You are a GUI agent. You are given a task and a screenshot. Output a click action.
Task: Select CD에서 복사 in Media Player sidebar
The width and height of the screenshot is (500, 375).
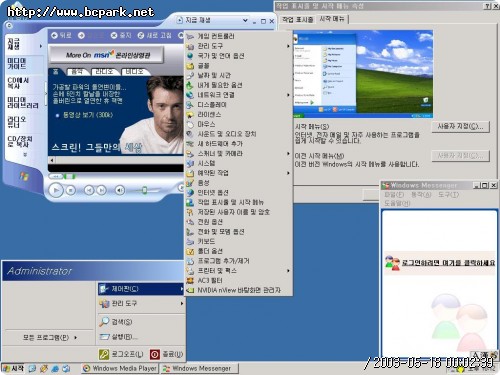[x=18, y=83]
